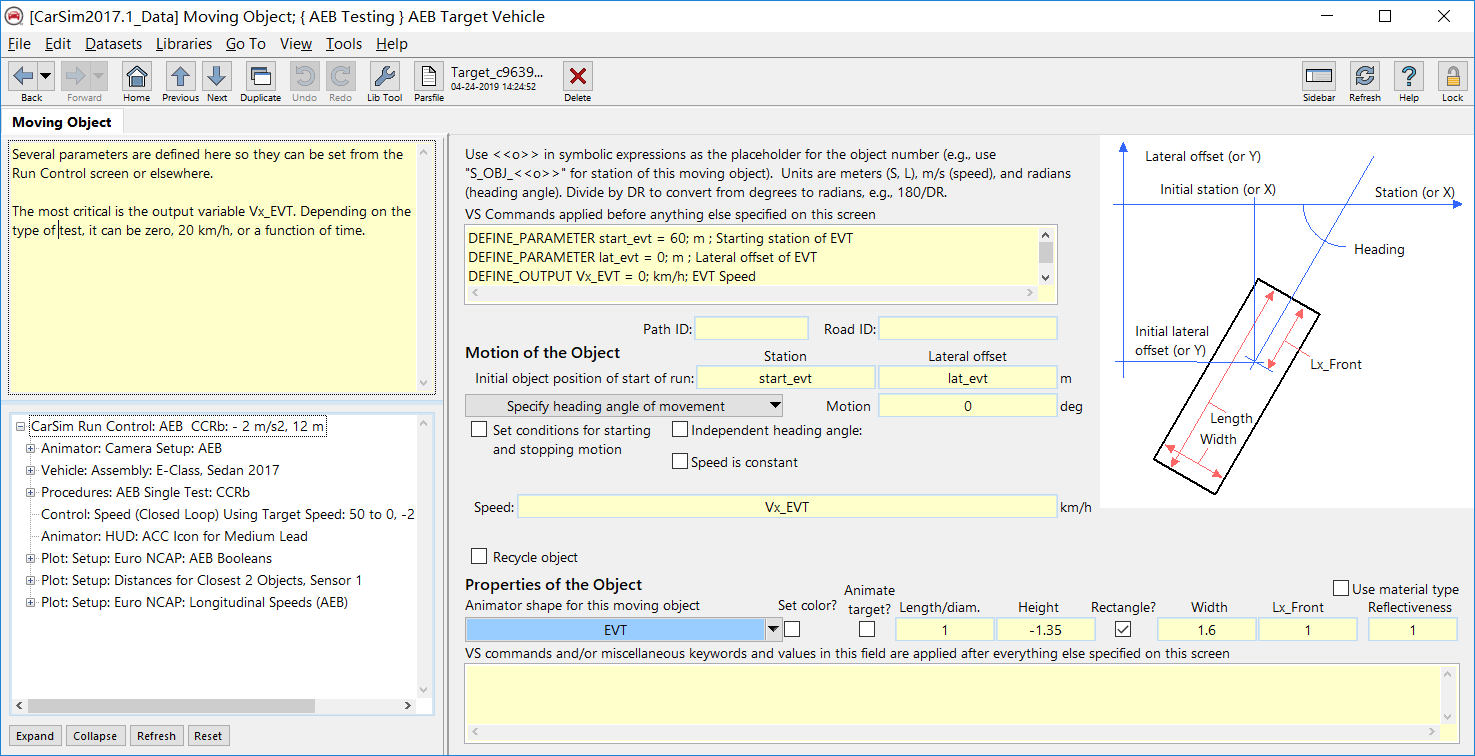Image resolution: width=1475 pixels, height=756 pixels.
Task: Click the Collapse button below tree
Action: (95, 736)
